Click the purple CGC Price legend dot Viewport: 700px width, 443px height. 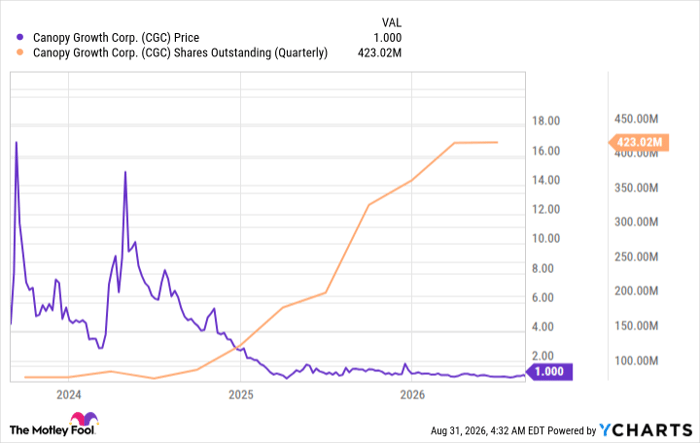pos(20,38)
